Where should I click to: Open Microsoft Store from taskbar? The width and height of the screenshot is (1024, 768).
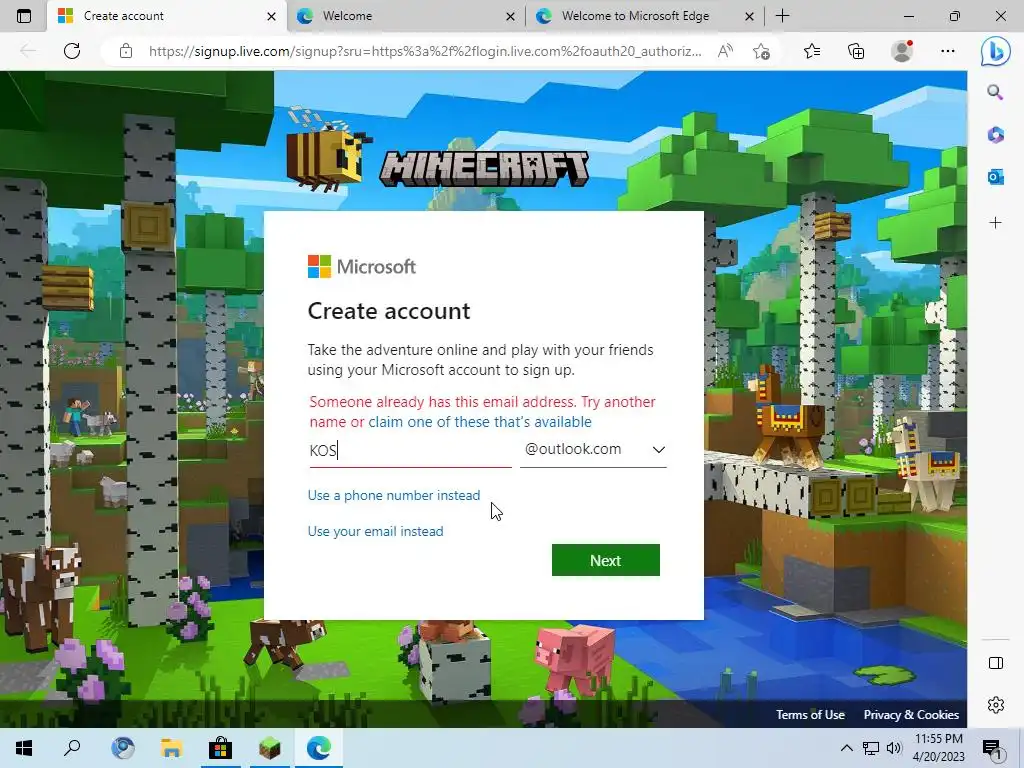coord(220,748)
